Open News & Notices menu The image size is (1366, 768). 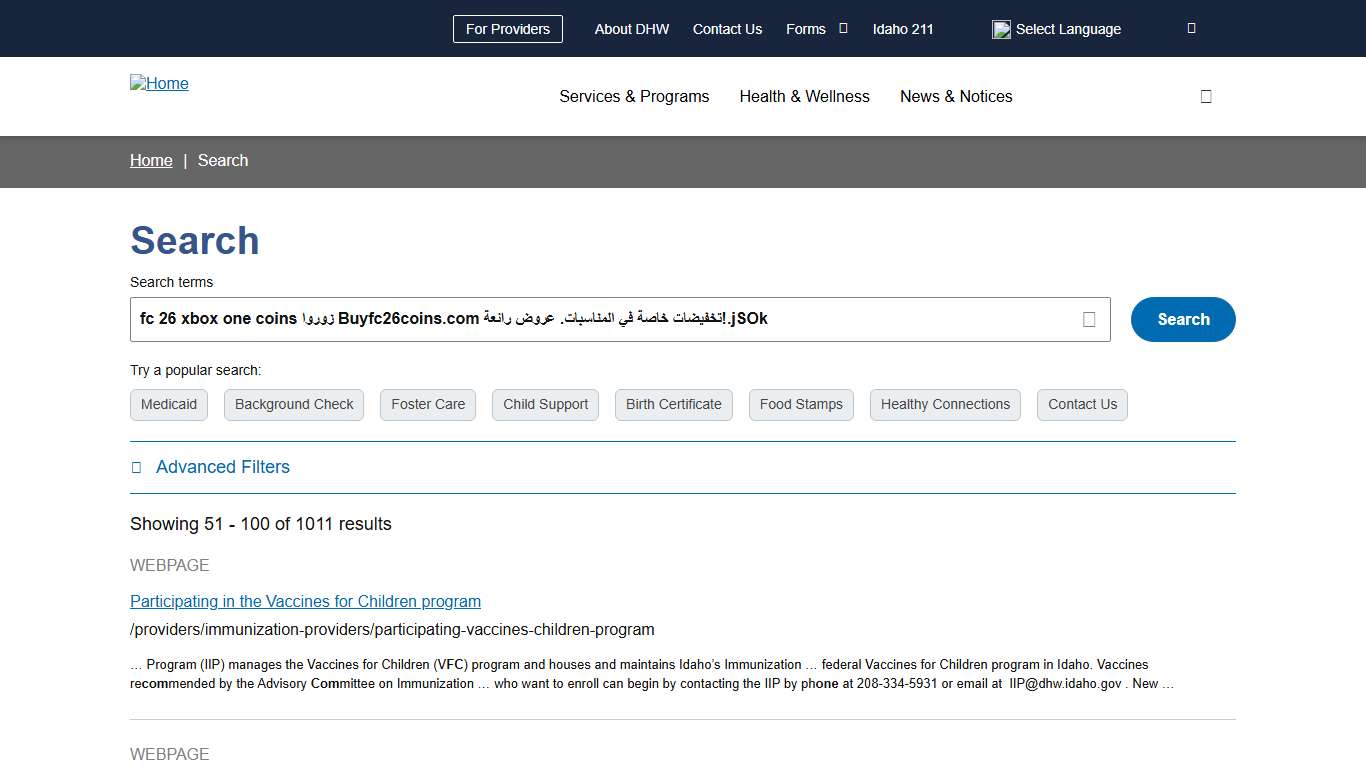click(x=956, y=97)
